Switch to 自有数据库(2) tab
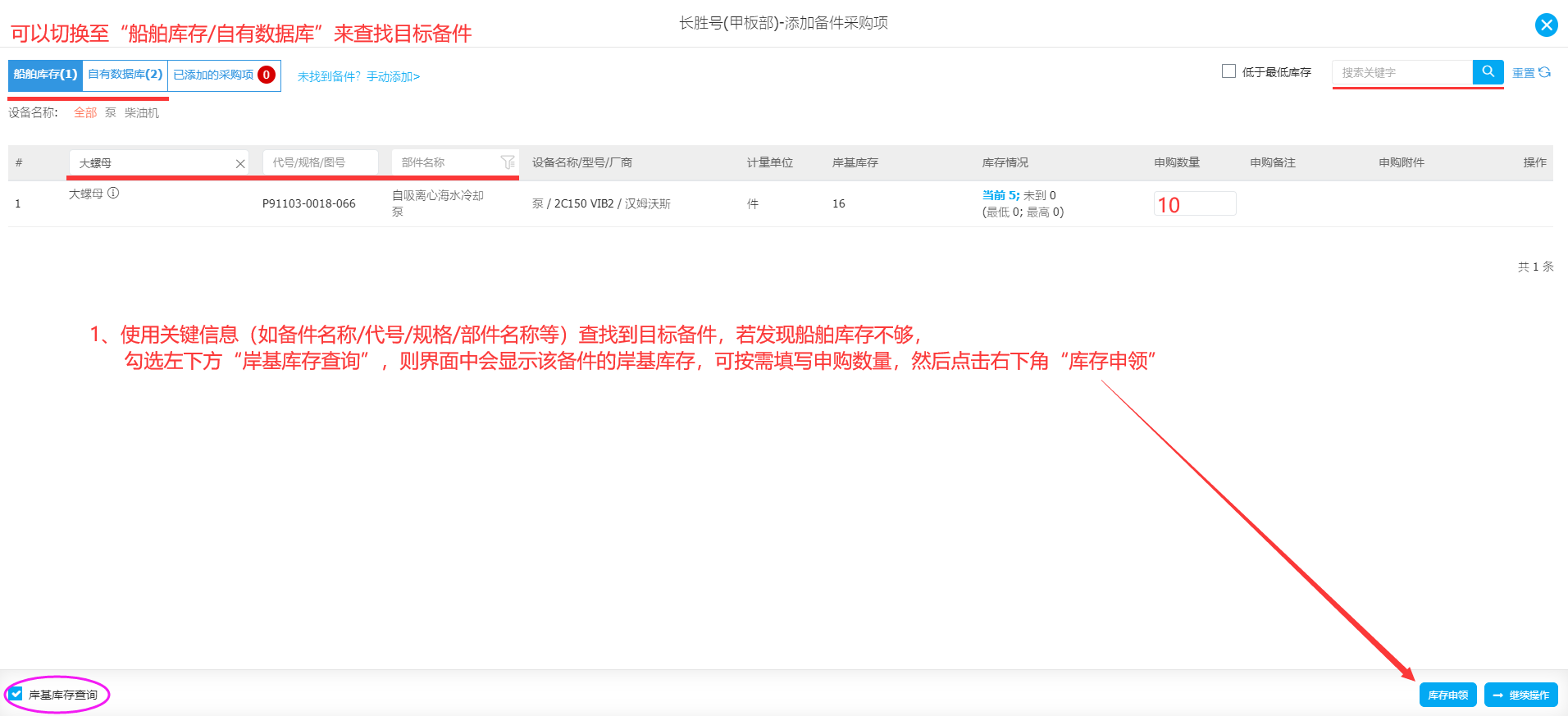The width and height of the screenshot is (1568, 716). (125, 75)
